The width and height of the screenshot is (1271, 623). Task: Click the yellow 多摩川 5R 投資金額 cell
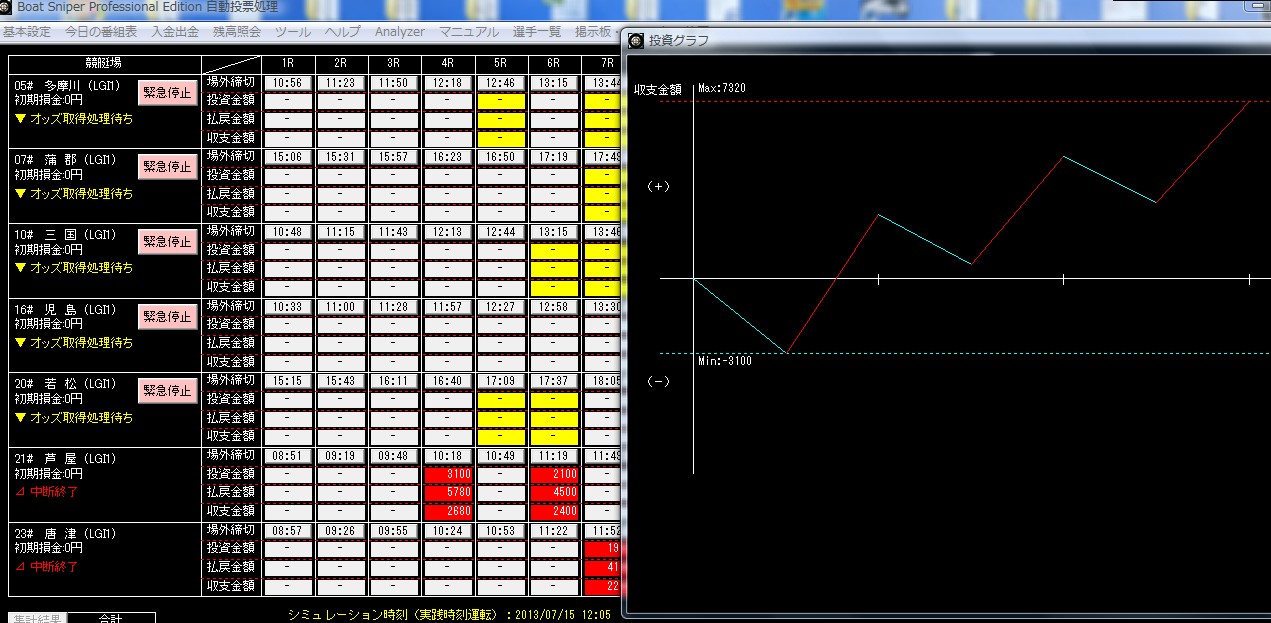pos(501,101)
